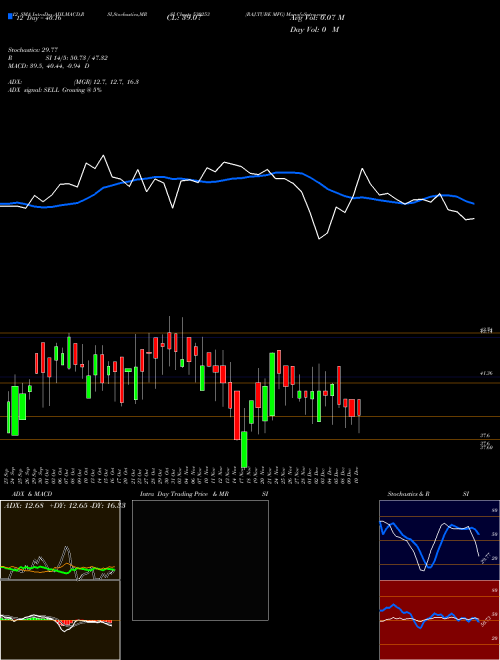Click the red-background RSI mini chart
Screen dimensions: 500x660
439,620
